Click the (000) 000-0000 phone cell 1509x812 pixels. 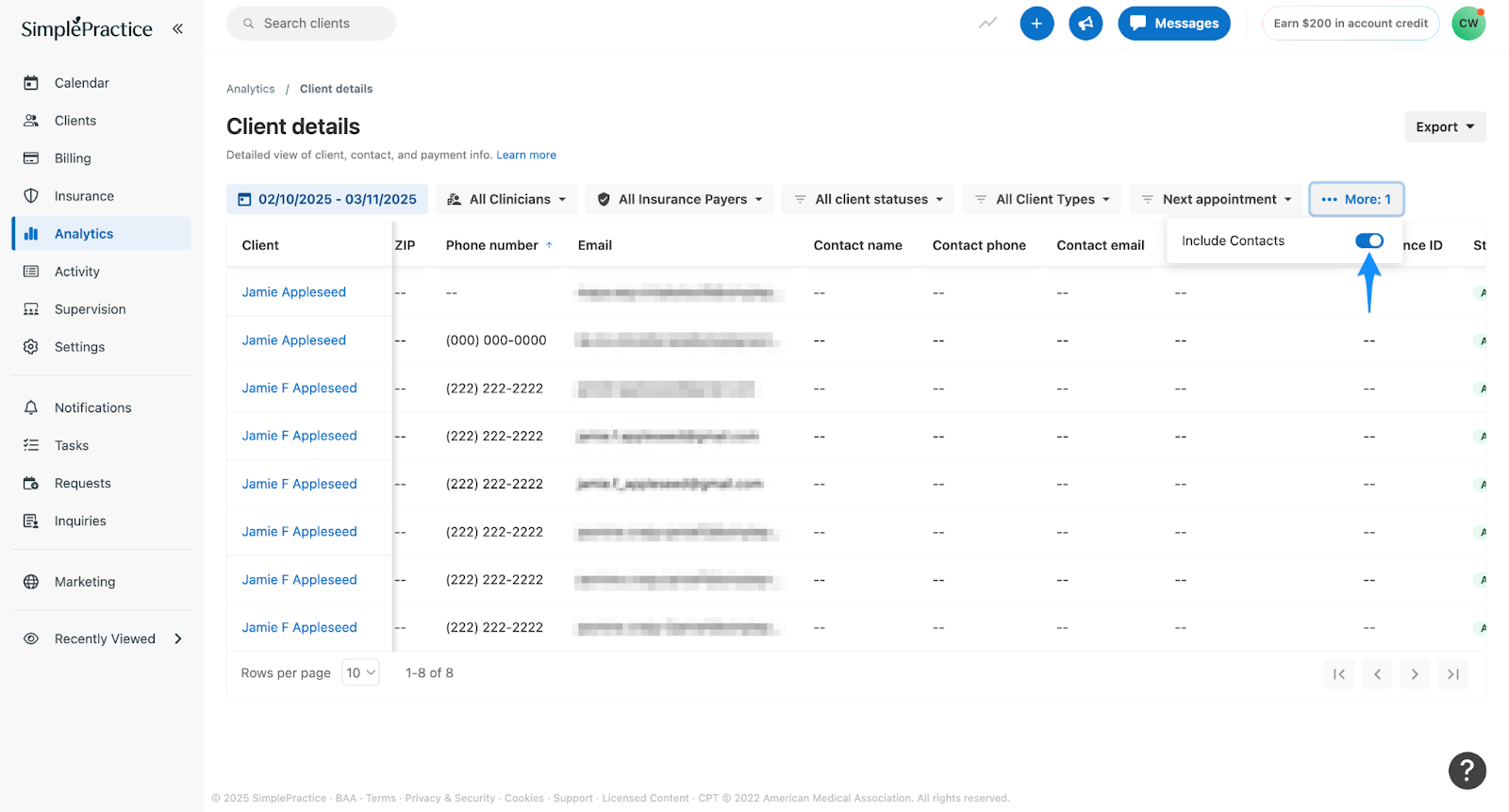point(496,340)
